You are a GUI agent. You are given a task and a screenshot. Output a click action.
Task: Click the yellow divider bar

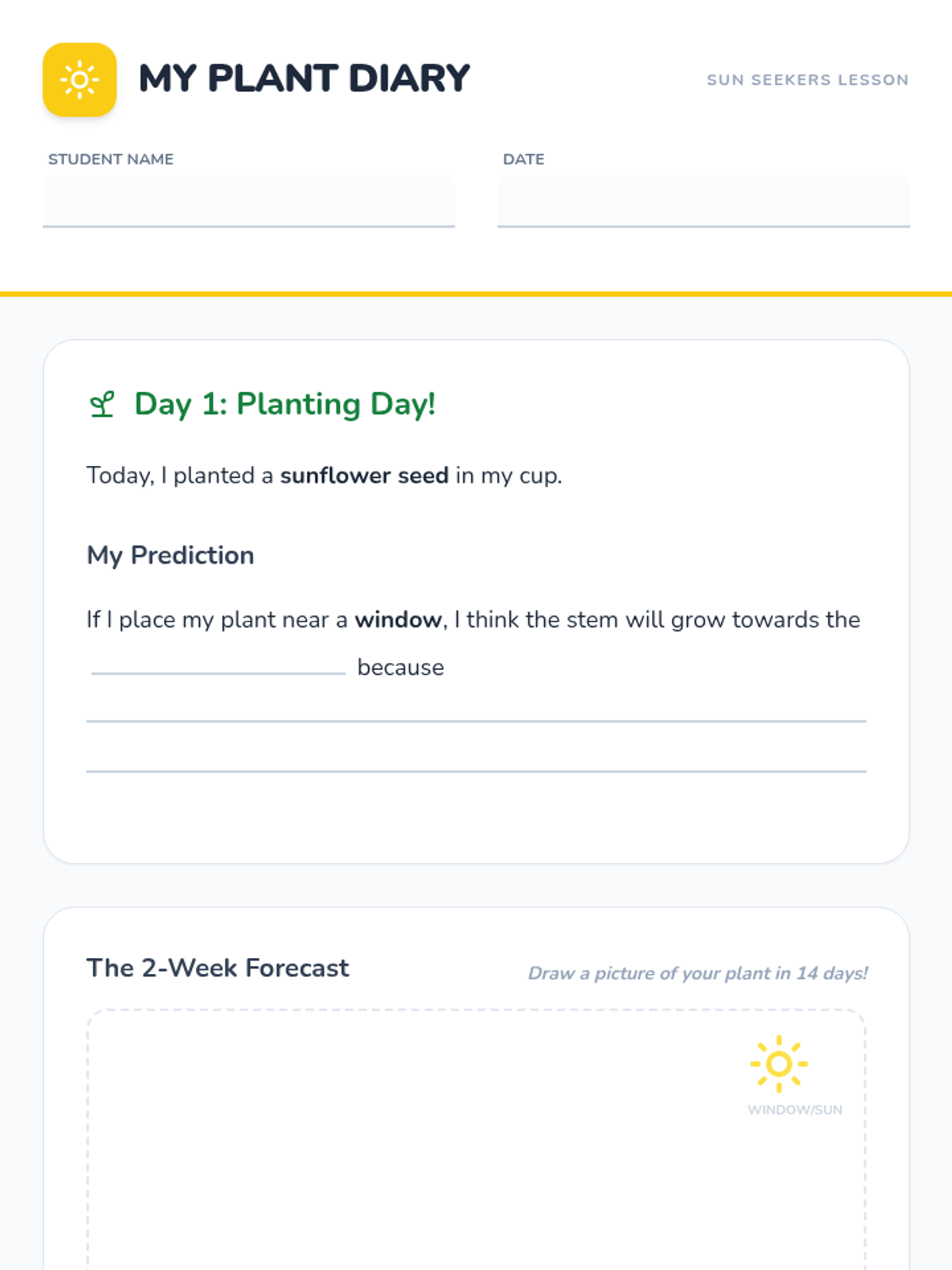tap(476, 294)
